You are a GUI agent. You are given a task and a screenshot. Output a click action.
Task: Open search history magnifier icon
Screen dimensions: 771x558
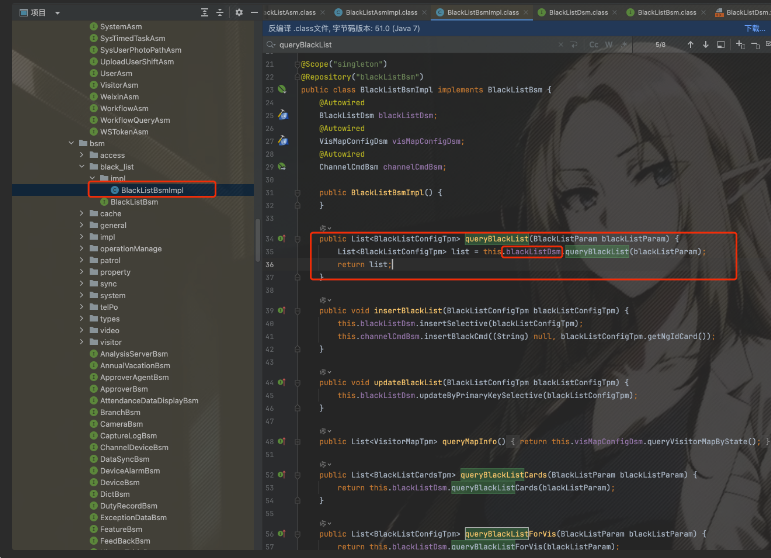click(271, 45)
